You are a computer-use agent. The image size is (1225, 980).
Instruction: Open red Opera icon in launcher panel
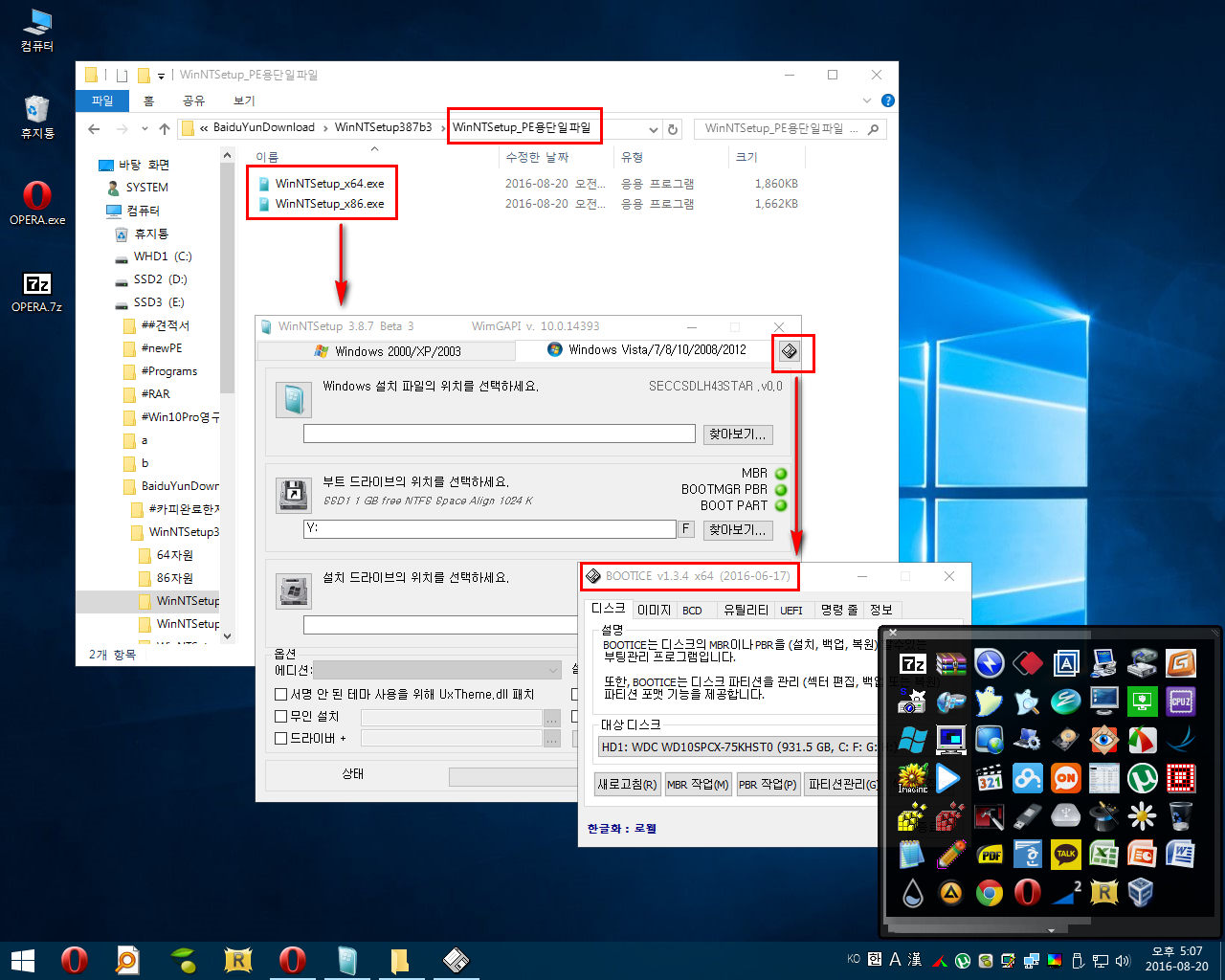1027,893
